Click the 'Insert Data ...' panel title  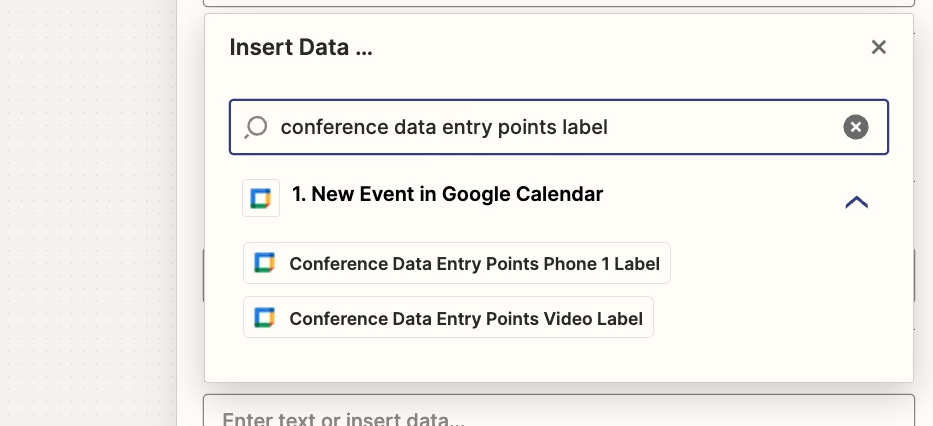click(x=301, y=47)
